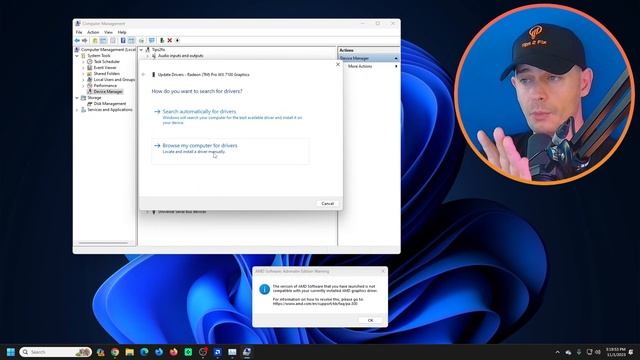Image resolution: width=640 pixels, height=360 pixels.
Task: Open Microsoft Edge from the taskbar
Action: click(144, 352)
